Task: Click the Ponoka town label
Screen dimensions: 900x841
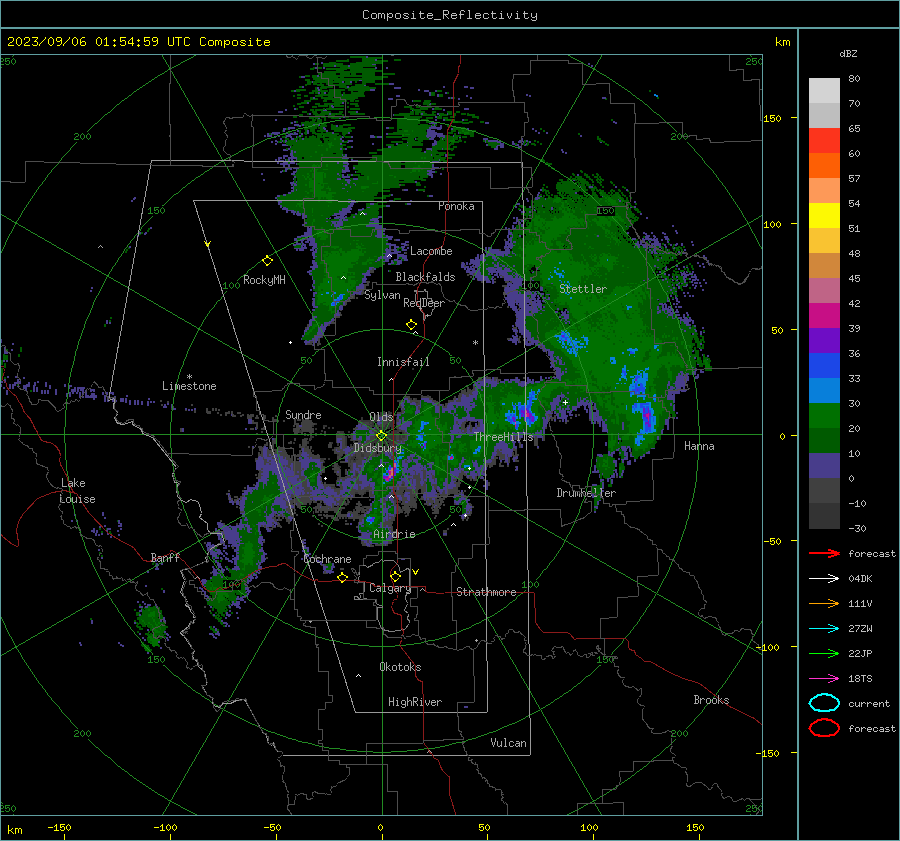Action: 456,206
